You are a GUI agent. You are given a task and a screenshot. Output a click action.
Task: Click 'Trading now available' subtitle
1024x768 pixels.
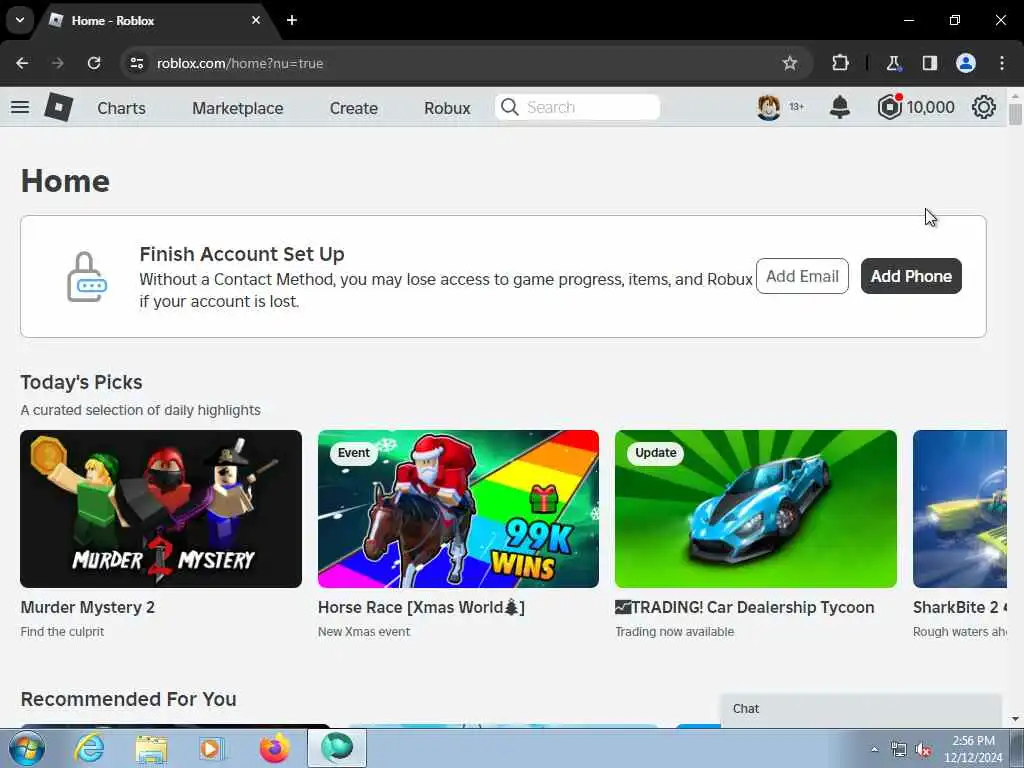[675, 632]
